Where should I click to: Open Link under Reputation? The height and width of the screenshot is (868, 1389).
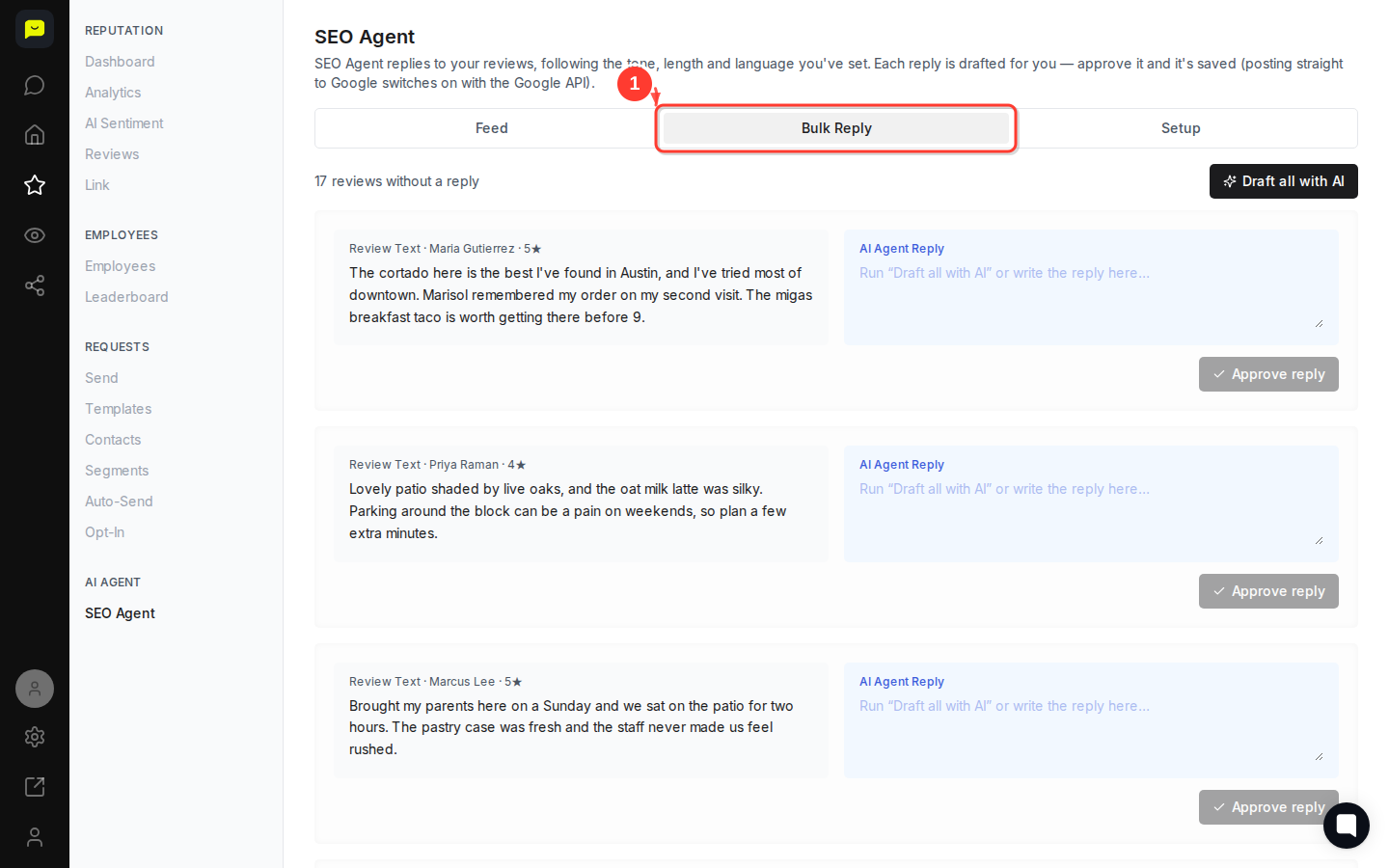[97, 185]
